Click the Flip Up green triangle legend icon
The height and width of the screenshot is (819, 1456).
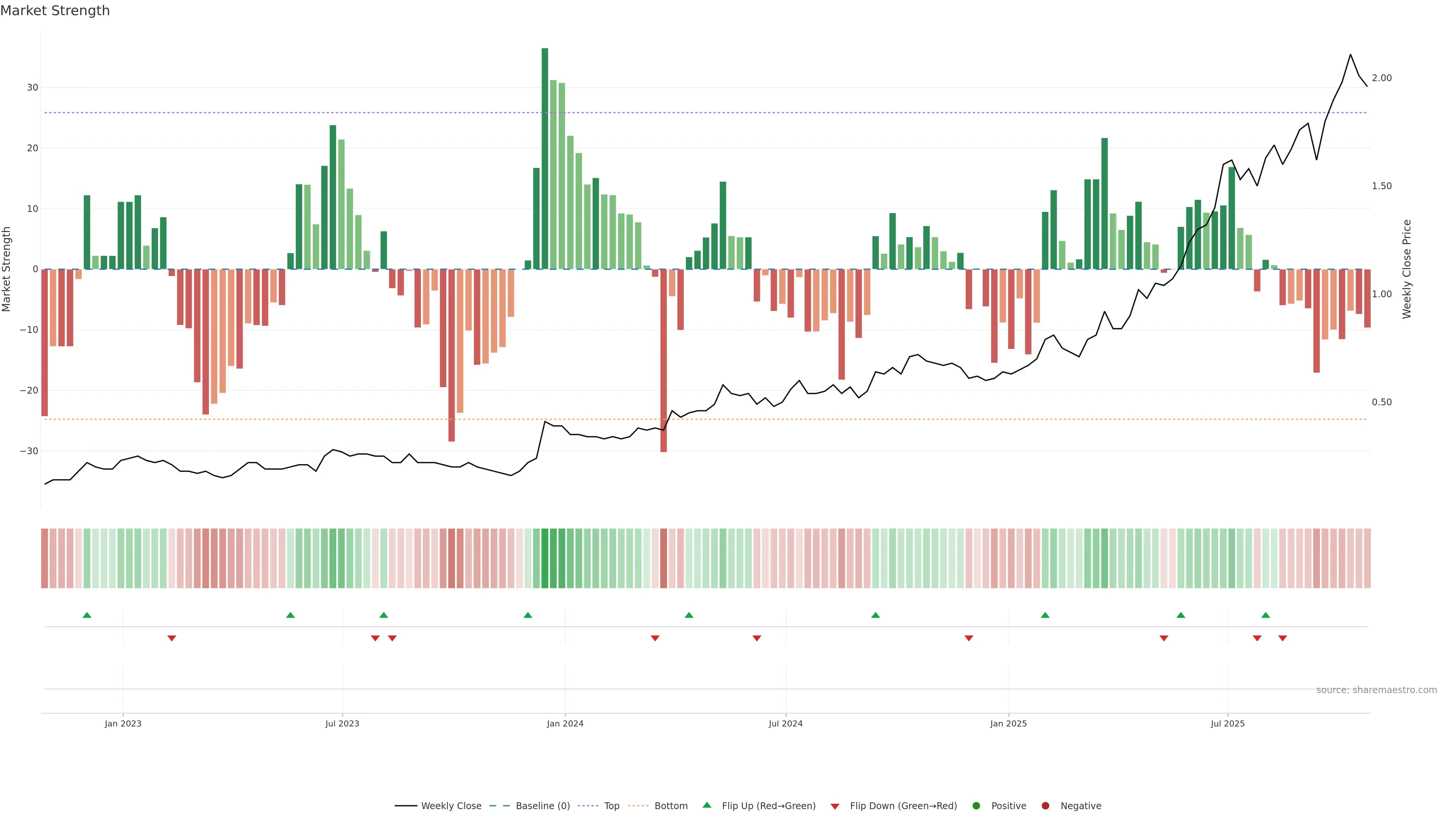tap(706, 805)
